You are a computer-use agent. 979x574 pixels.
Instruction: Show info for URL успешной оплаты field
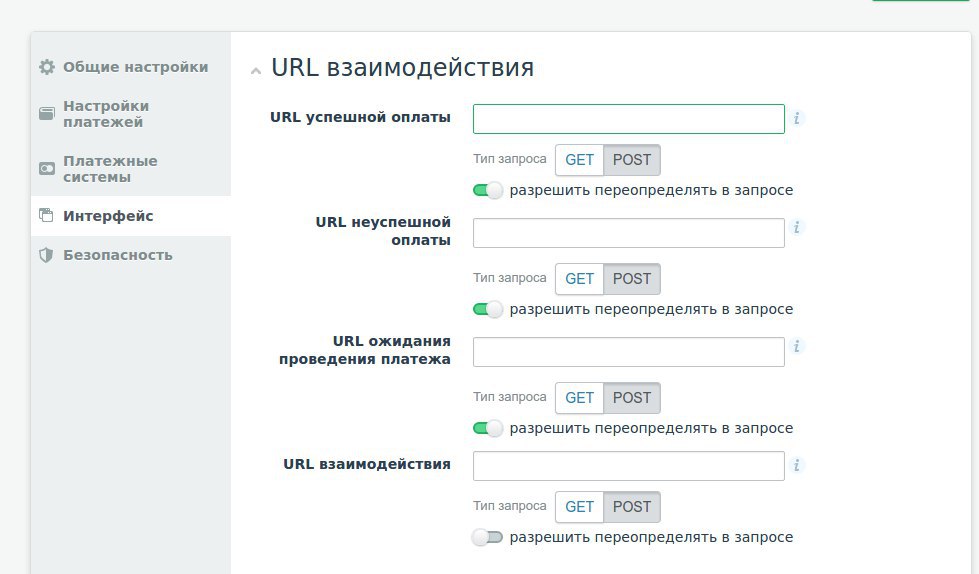point(797,118)
